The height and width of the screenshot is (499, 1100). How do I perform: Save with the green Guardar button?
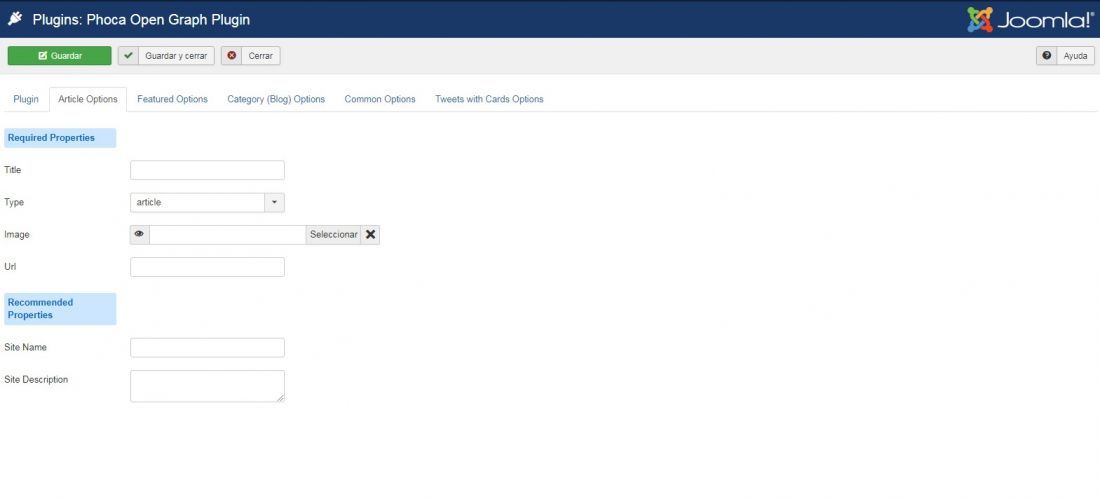(60, 55)
